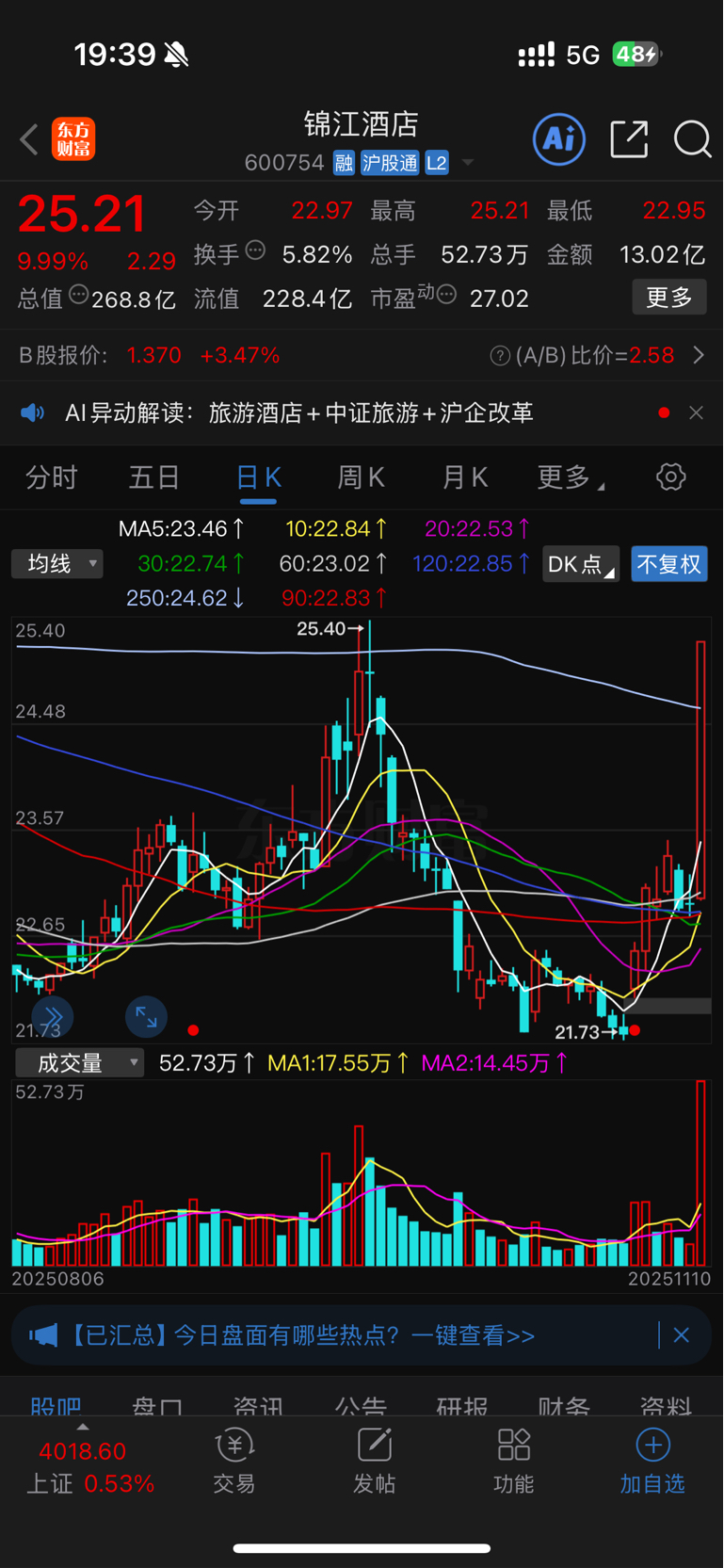This screenshot has height=1568, width=724.
Task: Tap question mark beside (A/B)比价
Action: (501, 356)
